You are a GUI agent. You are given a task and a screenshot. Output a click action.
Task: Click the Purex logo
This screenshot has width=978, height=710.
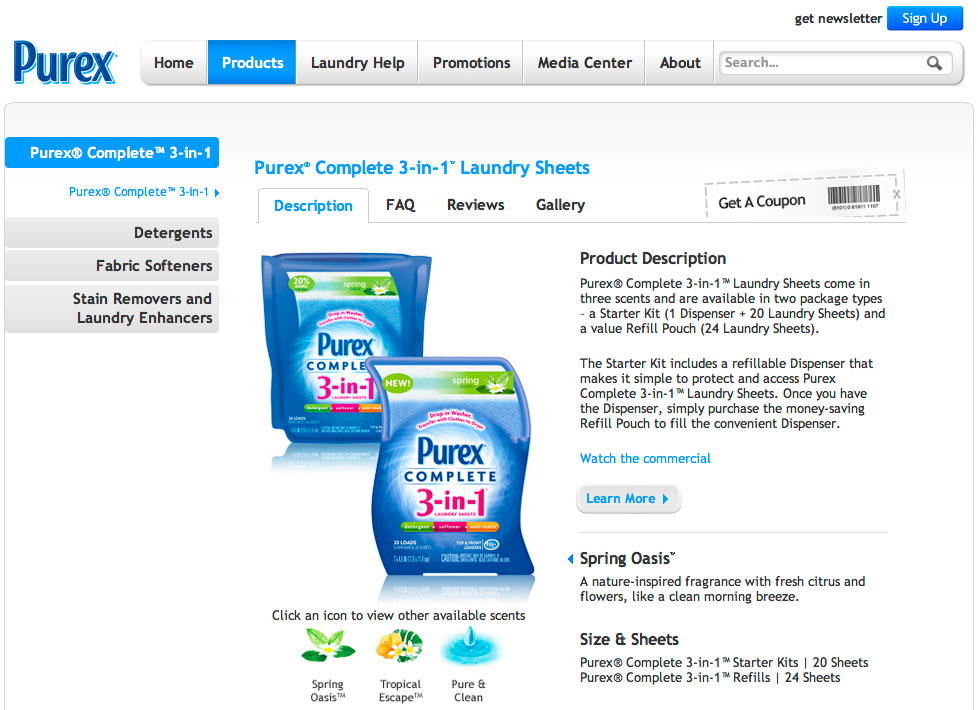[x=65, y=62]
